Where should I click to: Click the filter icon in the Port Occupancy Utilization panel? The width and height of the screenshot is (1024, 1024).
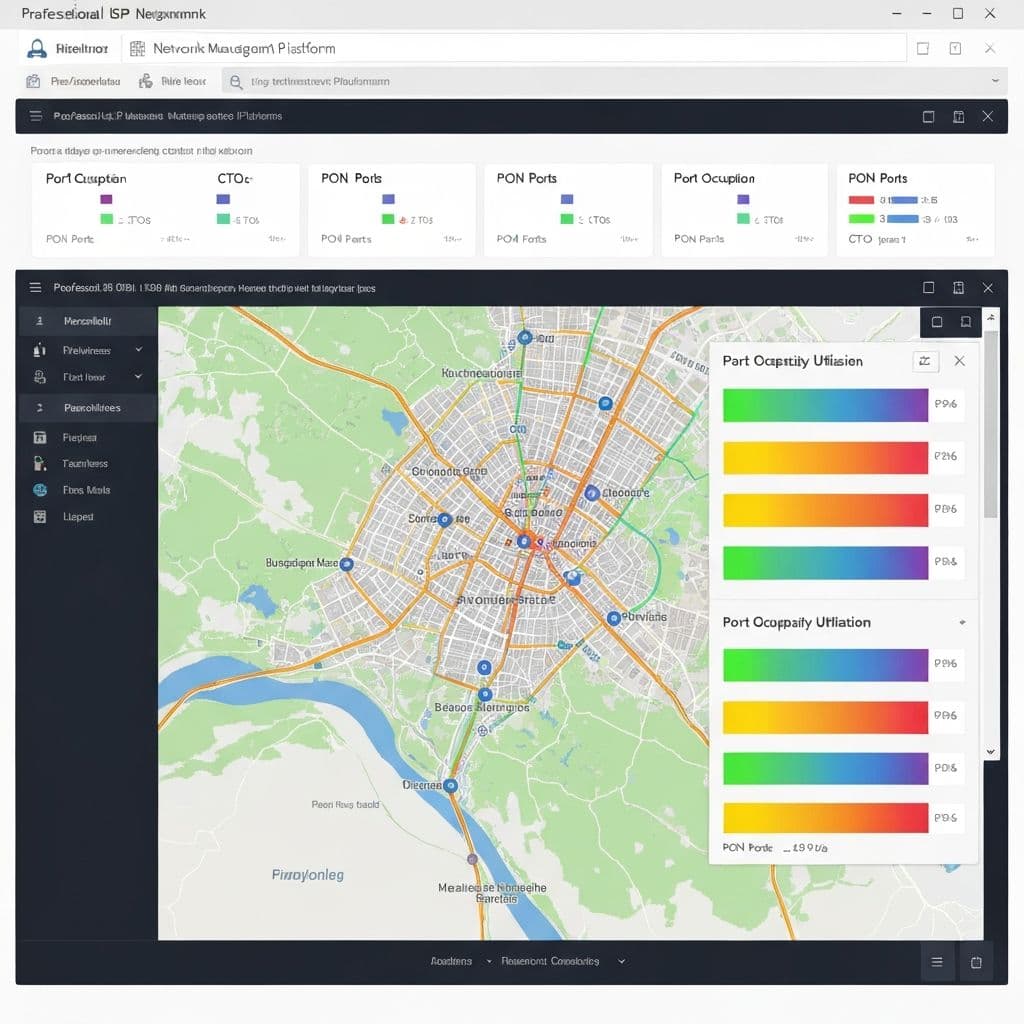[x=925, y=361]
